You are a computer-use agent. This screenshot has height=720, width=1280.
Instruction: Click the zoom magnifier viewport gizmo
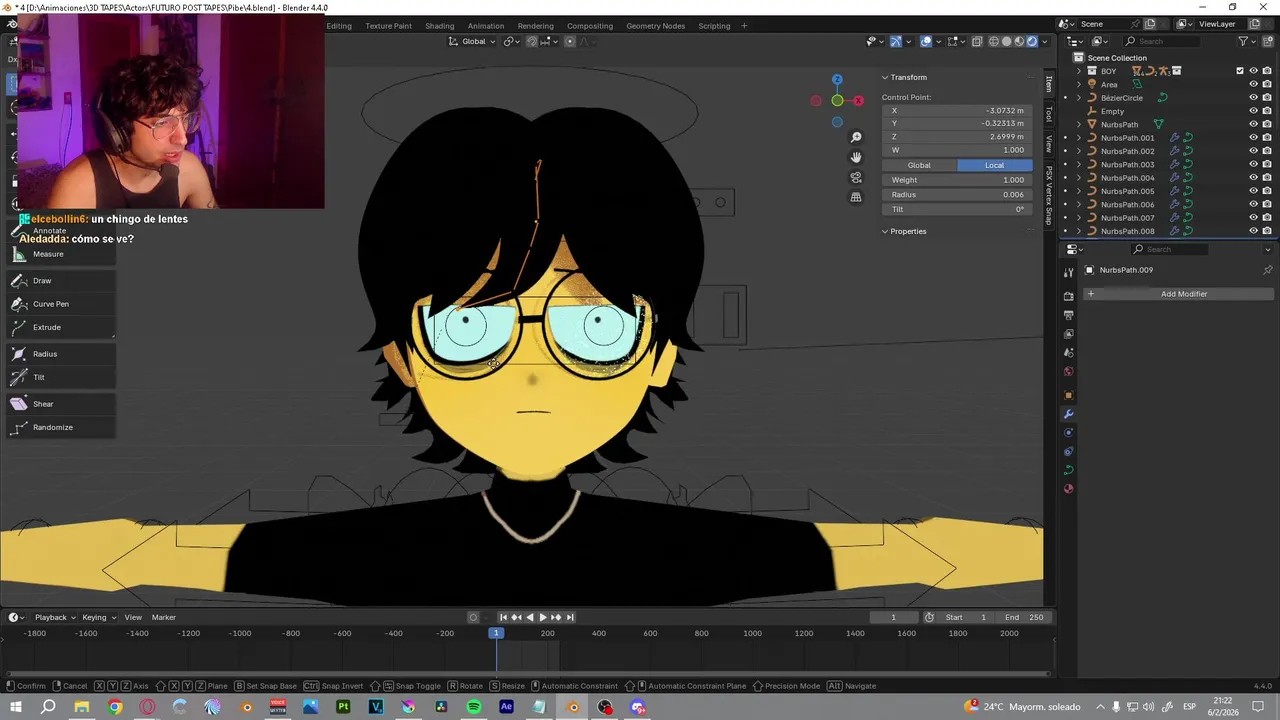pyautogui.click(x=856, y=137)
